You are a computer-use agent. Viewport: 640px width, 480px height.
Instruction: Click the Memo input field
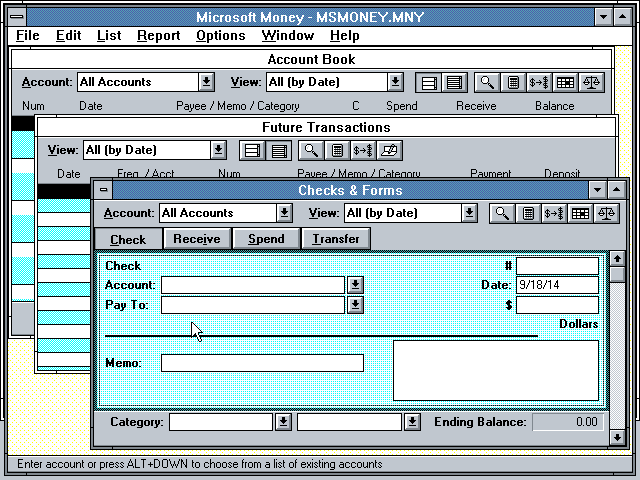(x=262, y=363)
